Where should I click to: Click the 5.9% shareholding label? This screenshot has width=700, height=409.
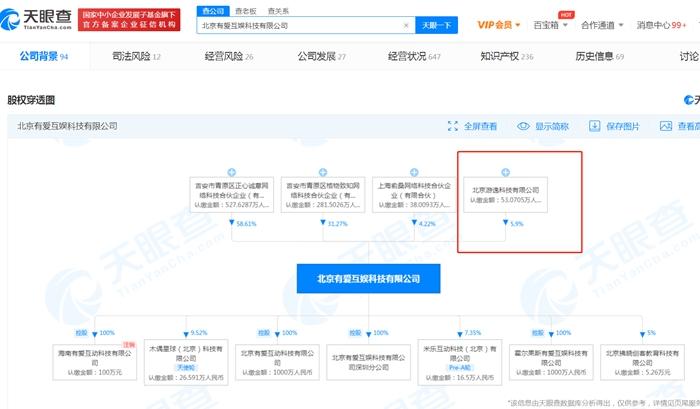tap(517, 224)
